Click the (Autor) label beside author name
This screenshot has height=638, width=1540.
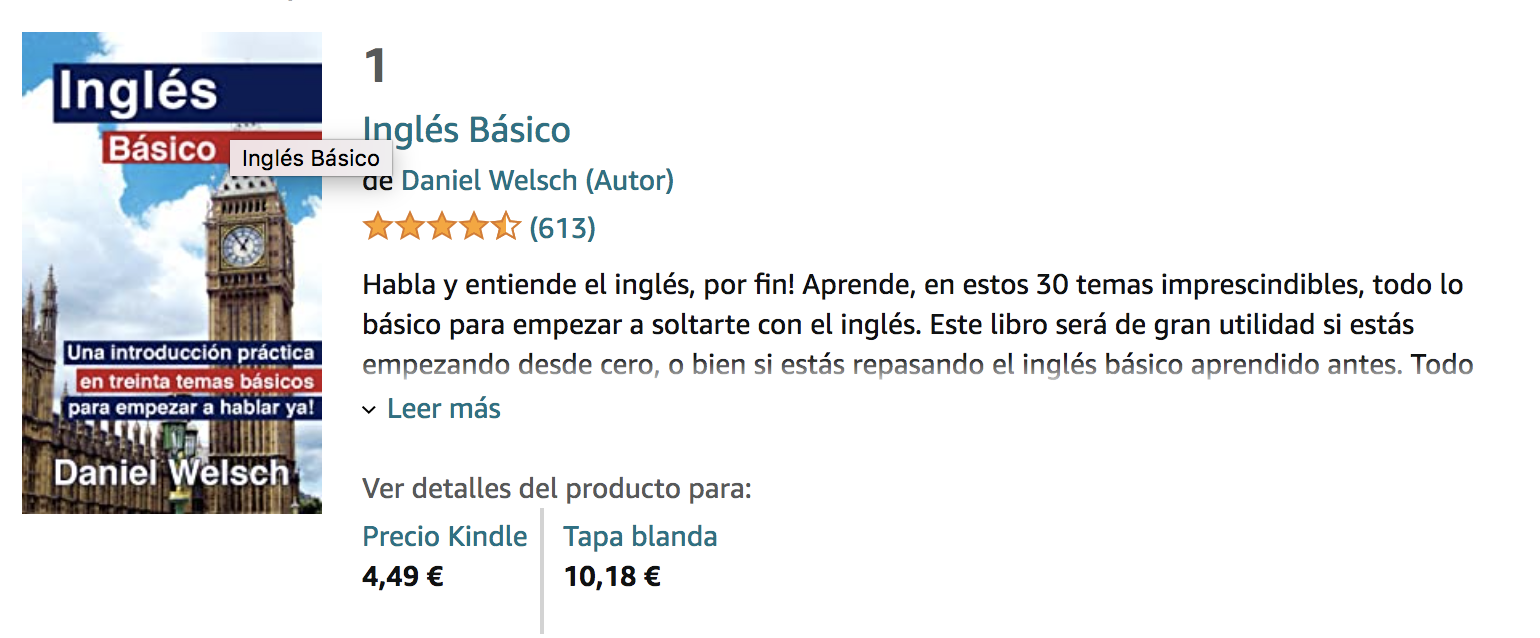pyautogui.click(x=629, y=181)
